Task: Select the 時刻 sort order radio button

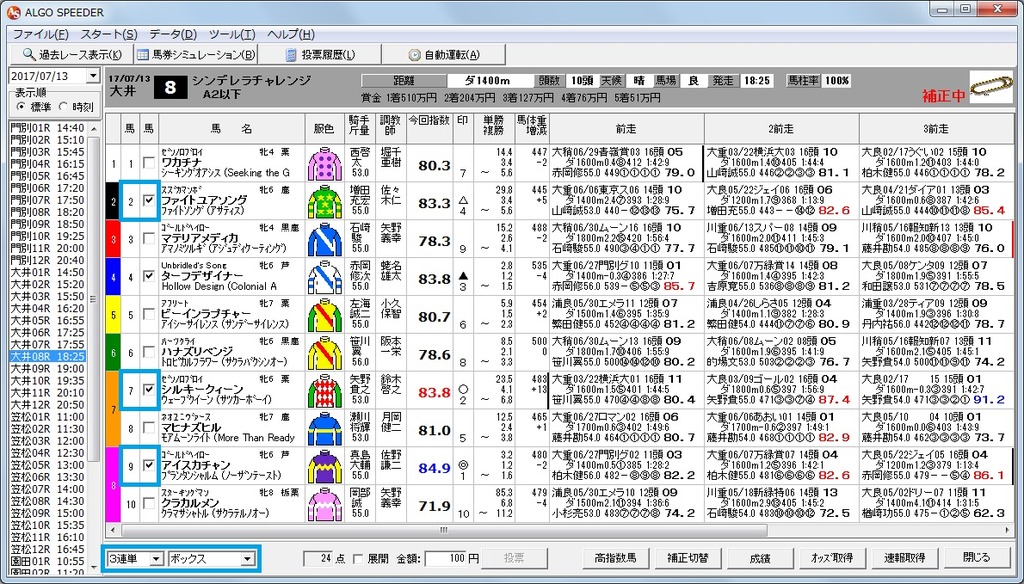Action: (x=63, y=106)
